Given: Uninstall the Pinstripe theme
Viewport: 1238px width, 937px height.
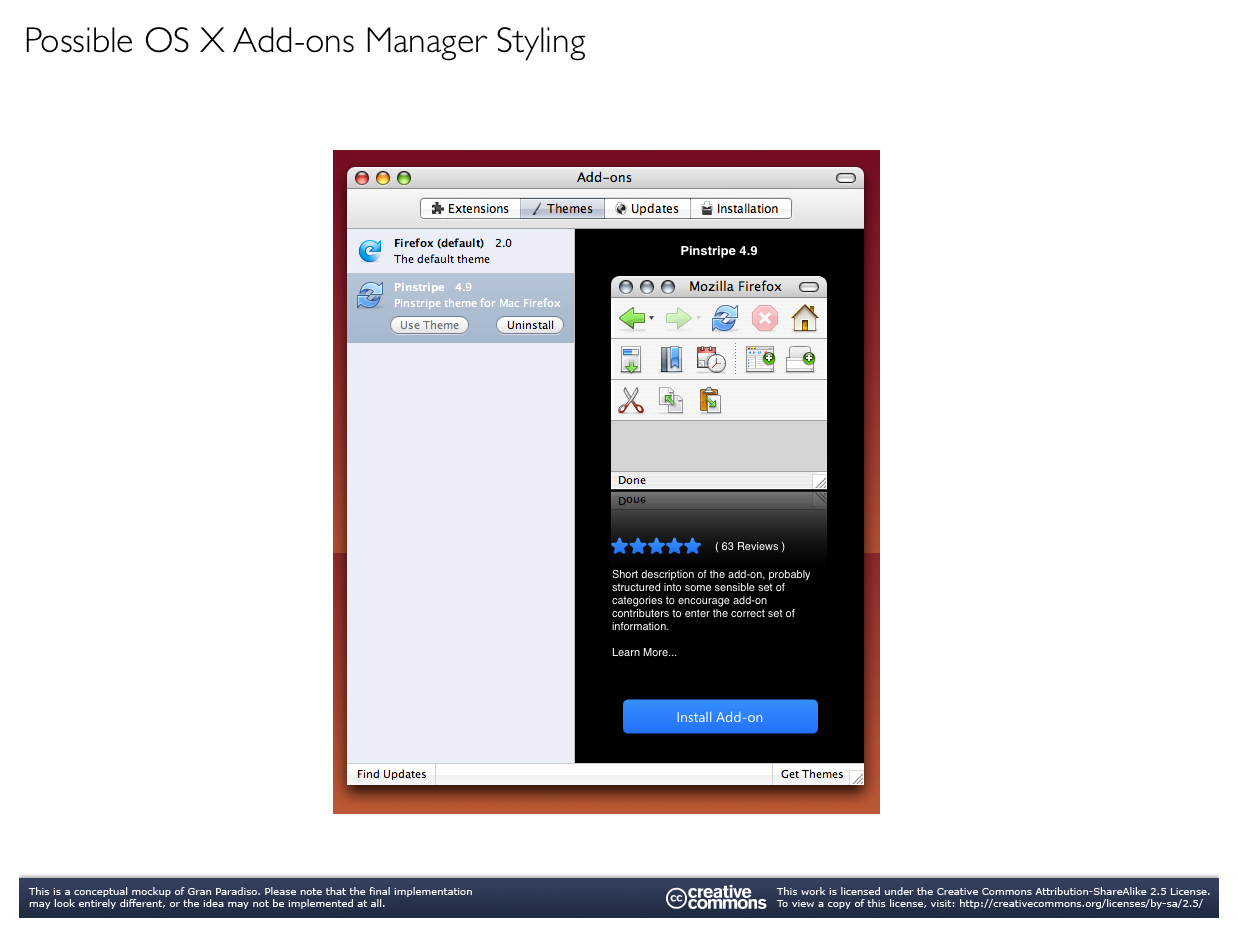Looking at the screenshot, I should (x=530, y=325).
